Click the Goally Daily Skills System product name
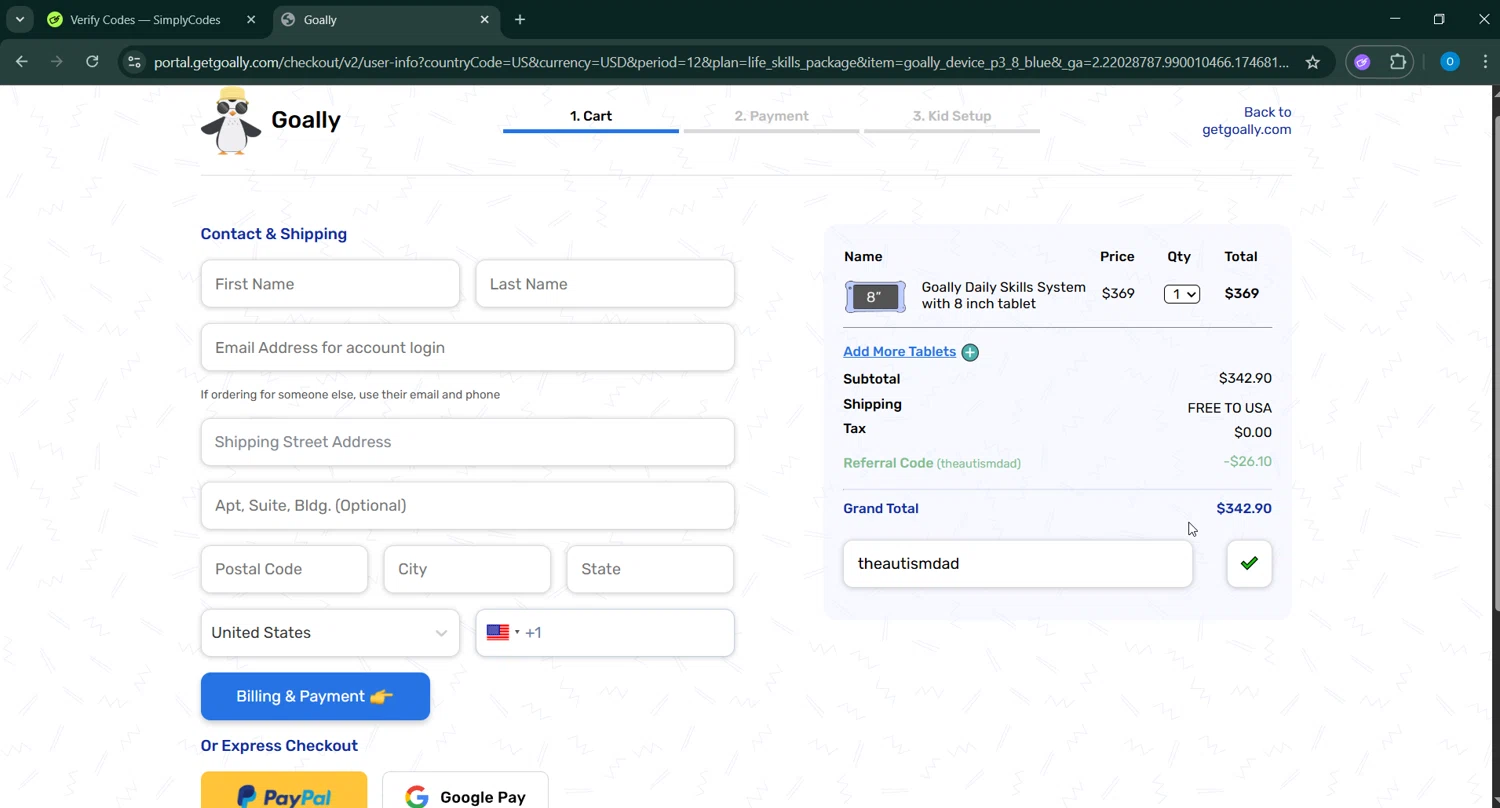Viewport: 1500px width, 808px height. point(1003,295)
